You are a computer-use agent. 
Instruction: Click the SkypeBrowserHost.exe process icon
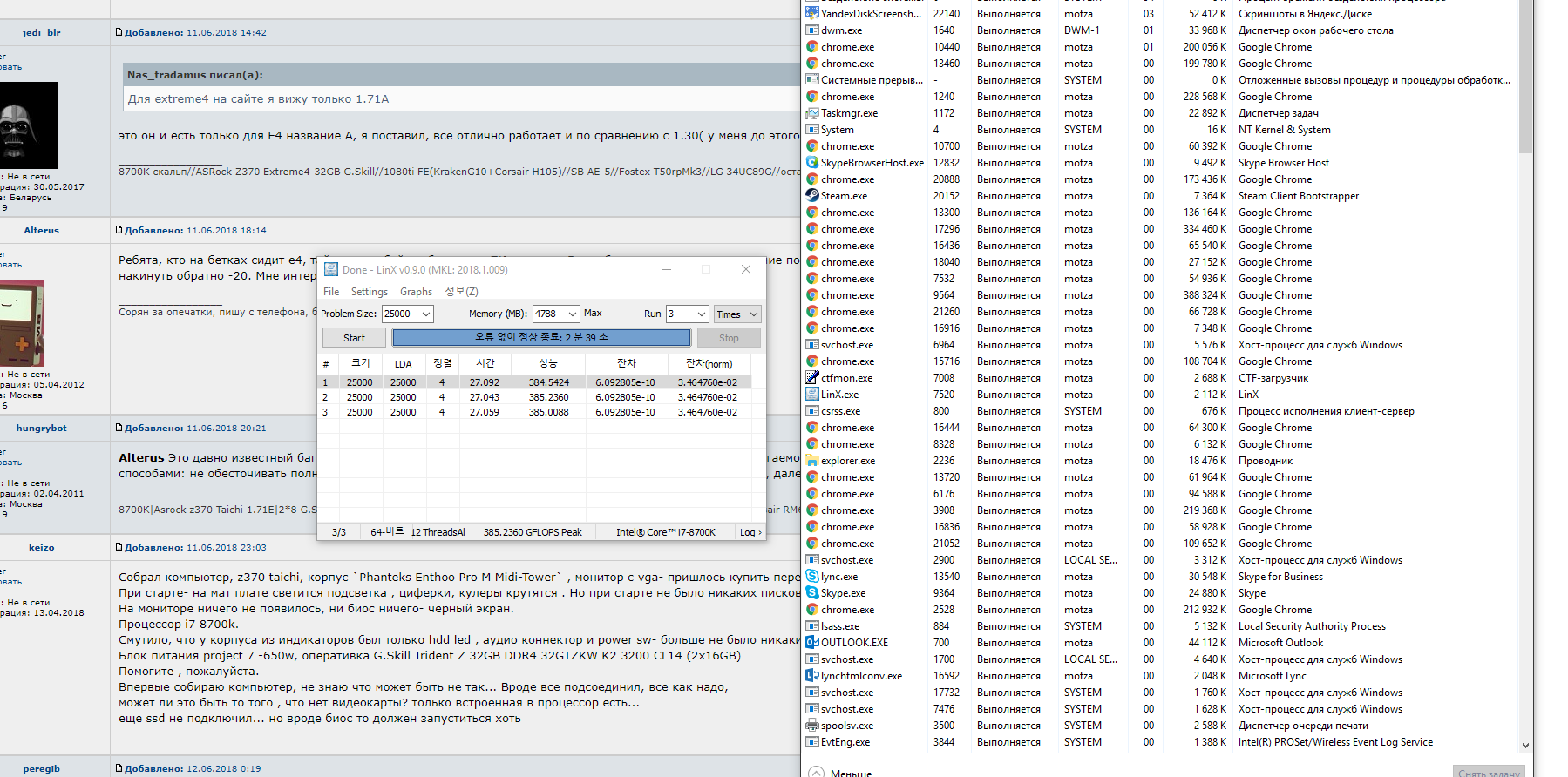(x=812, y=163)
